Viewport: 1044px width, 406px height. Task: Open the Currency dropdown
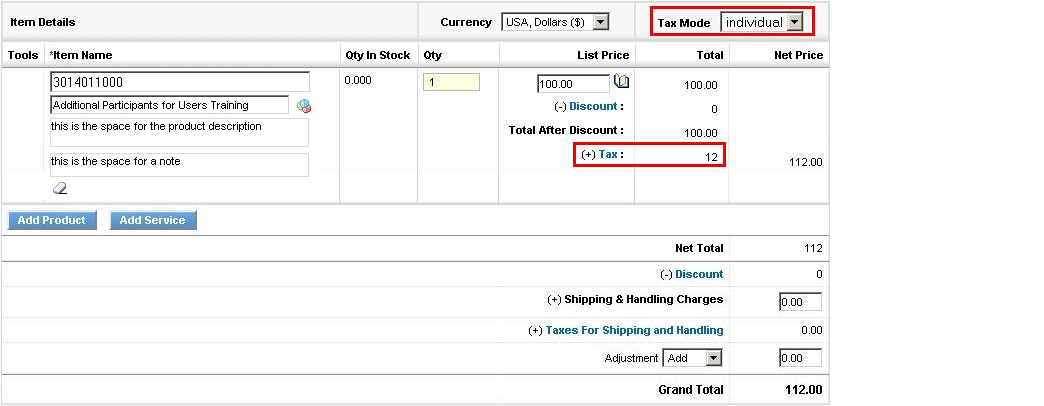(x=555, y=22)
